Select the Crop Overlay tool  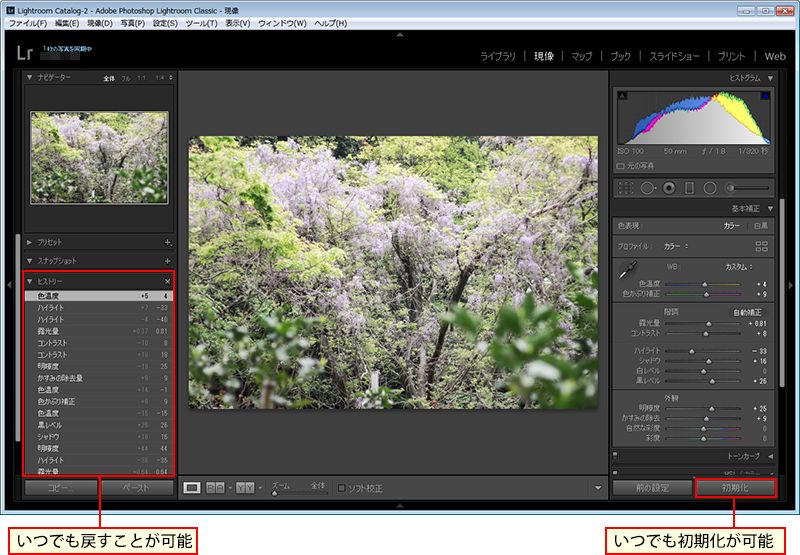click(x=626, y=188)
